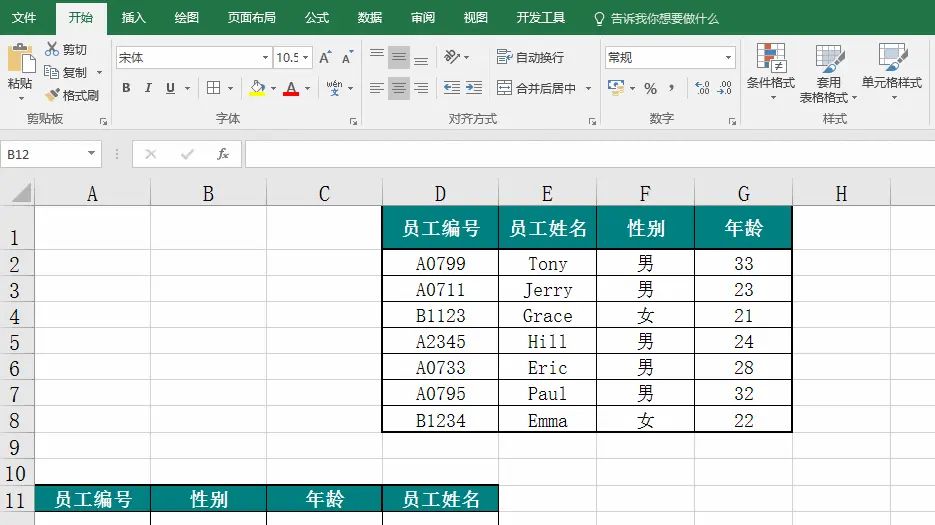The height and width of the screenshot is (525, 935).
Task: Apply borders using border icon
Action: (213, 88)
